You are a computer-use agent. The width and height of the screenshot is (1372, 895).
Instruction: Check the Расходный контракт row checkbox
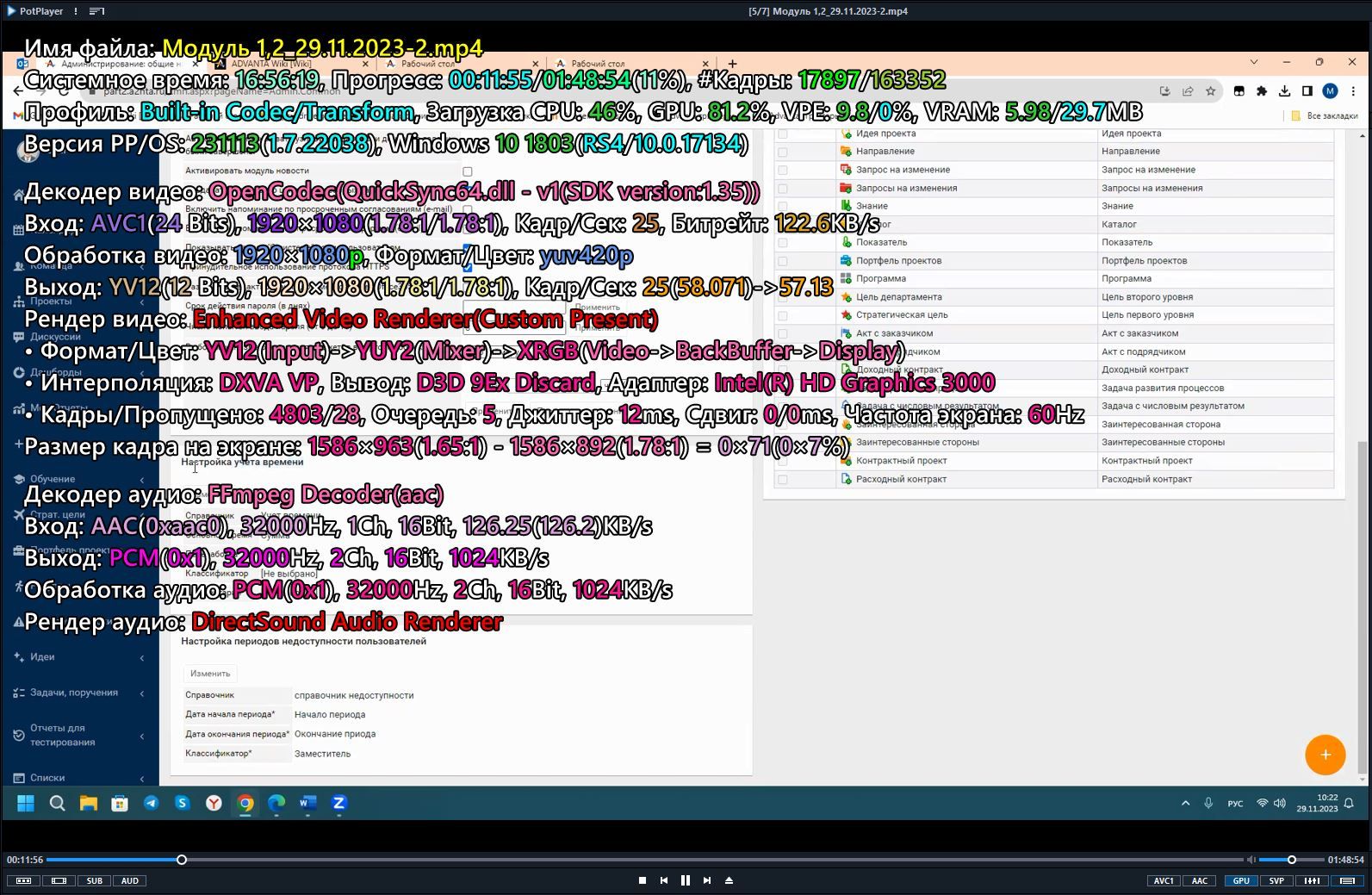[x=782, y=479]
